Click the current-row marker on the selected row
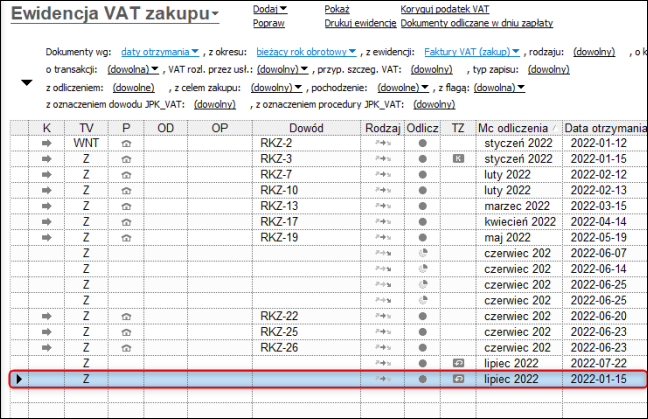This screenshot has height=419, width=648. pyautogui.click(x=19, y=379)
